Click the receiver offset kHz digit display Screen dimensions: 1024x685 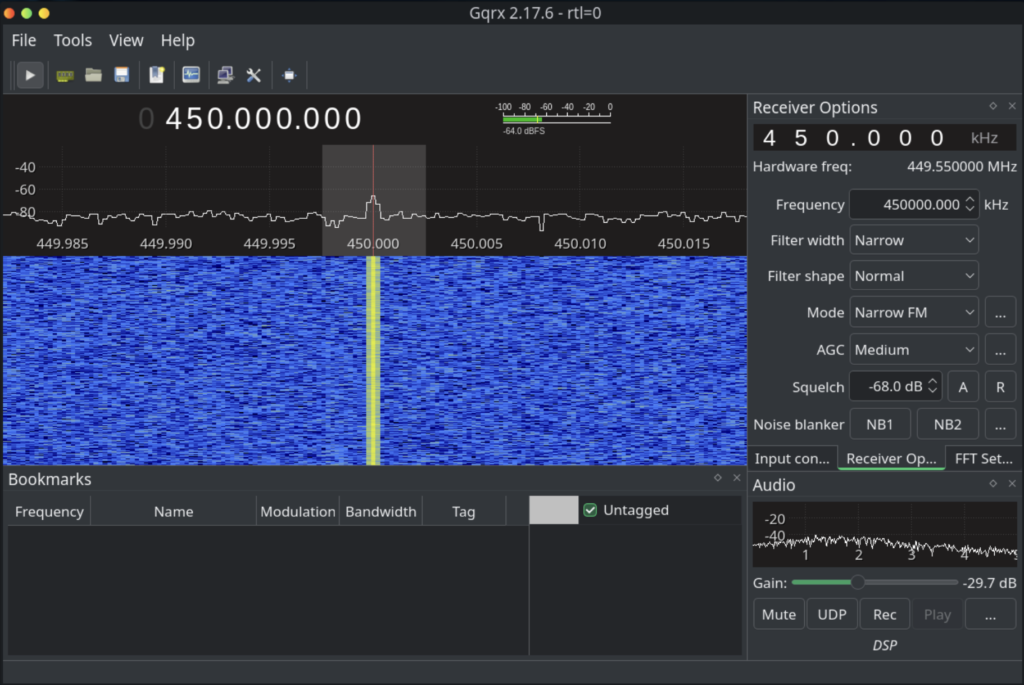click(x=884, y=138)
